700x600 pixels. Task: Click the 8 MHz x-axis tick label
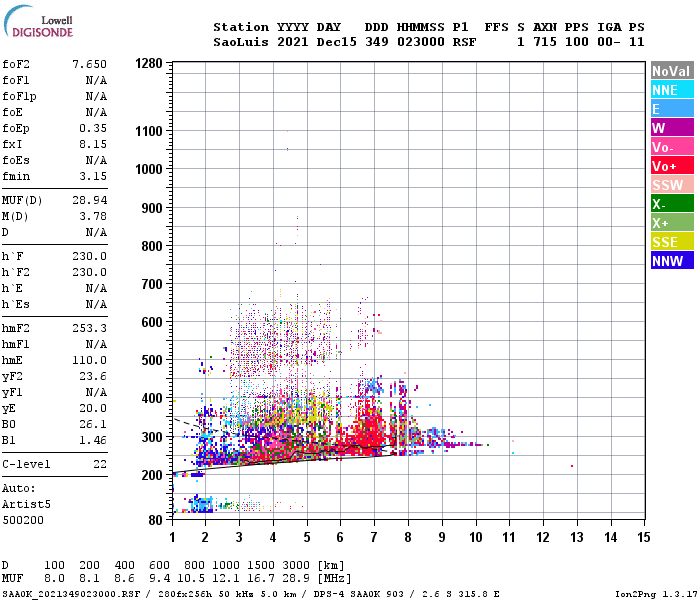point(408,537)
